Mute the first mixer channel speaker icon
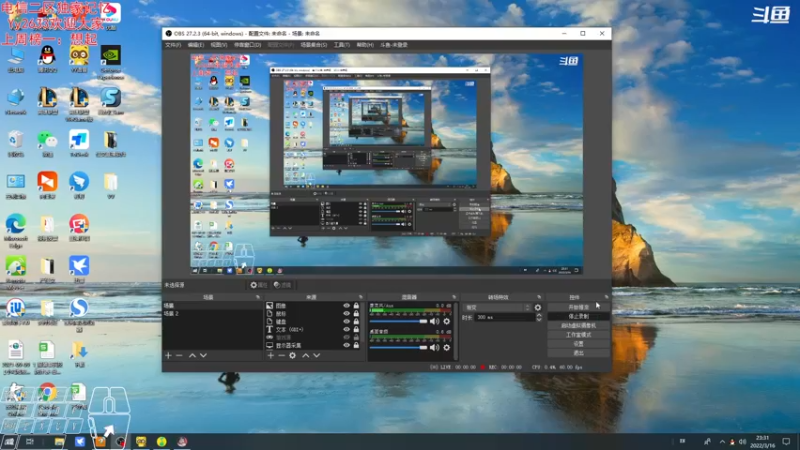The height and width of the screenshot is (450, 800). click(434, 321)
